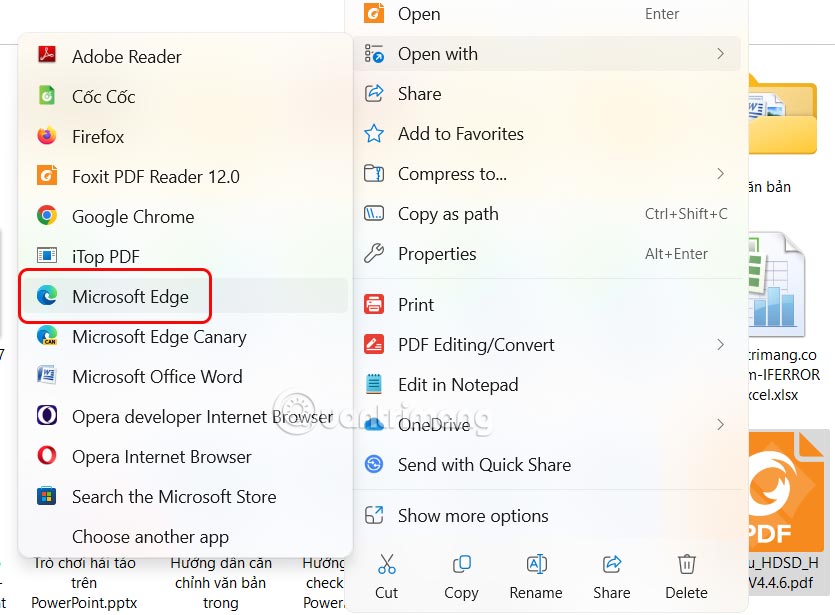Click the OneDrive cloud icon
The width and height of the screenshot is (835, 615).
(x=374, y=424)
